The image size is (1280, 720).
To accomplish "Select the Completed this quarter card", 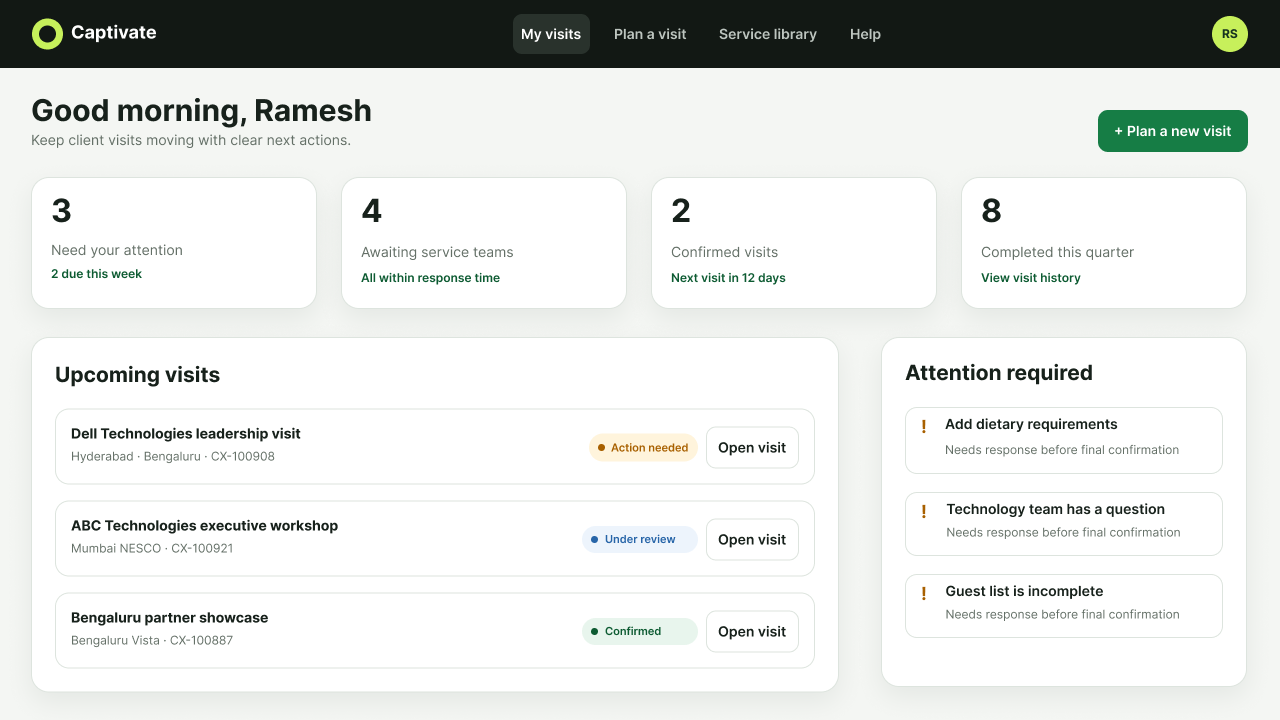I will point(1104,243).
